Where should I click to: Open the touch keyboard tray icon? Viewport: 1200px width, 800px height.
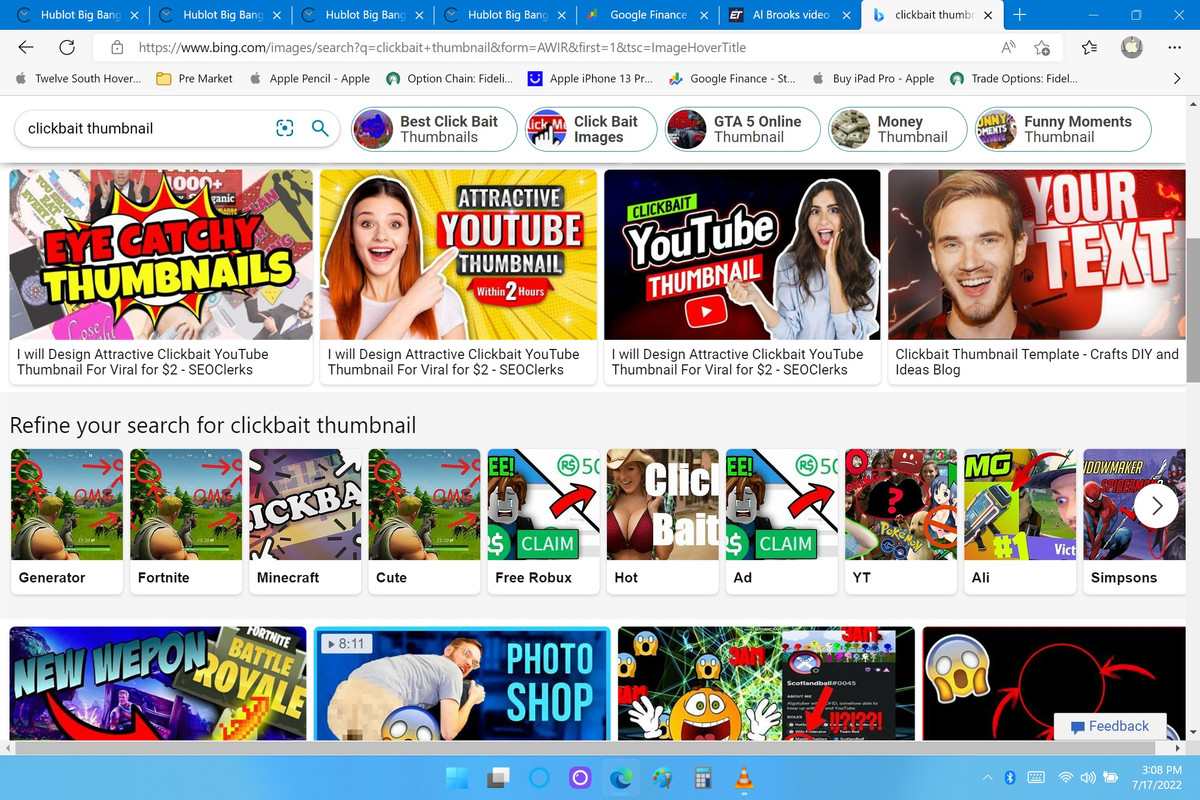1036,777
